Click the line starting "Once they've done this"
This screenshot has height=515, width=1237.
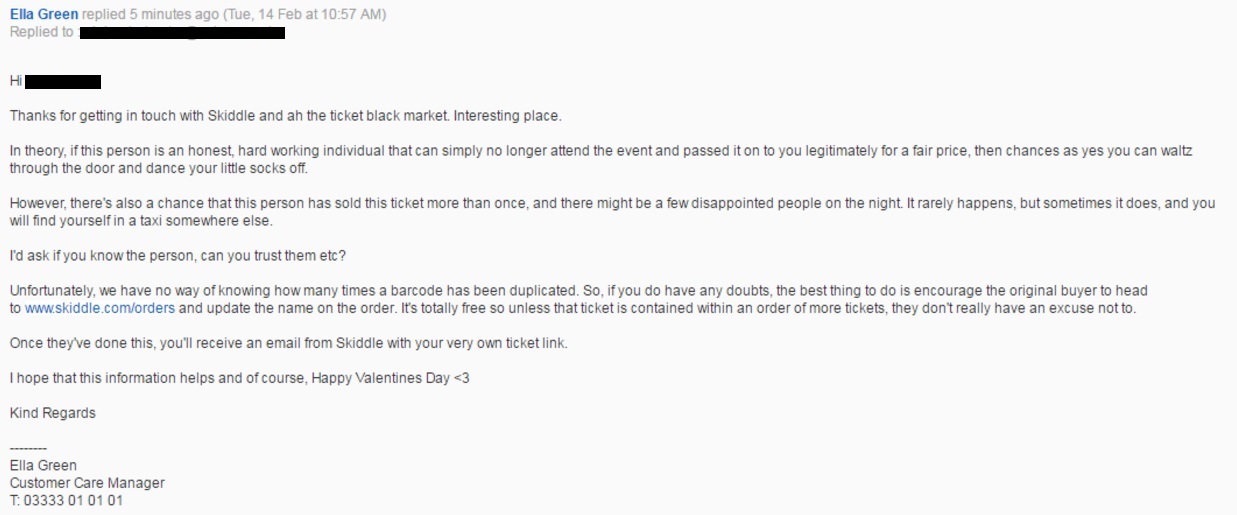[288, 343]
